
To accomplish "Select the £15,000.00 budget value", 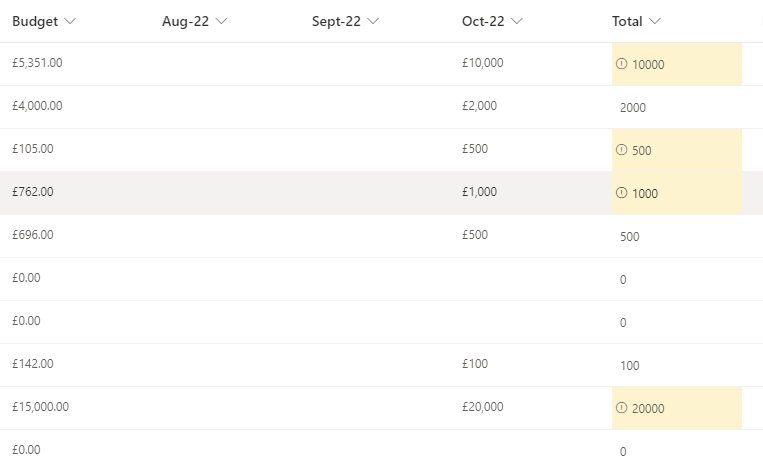I will click(40, 407).
